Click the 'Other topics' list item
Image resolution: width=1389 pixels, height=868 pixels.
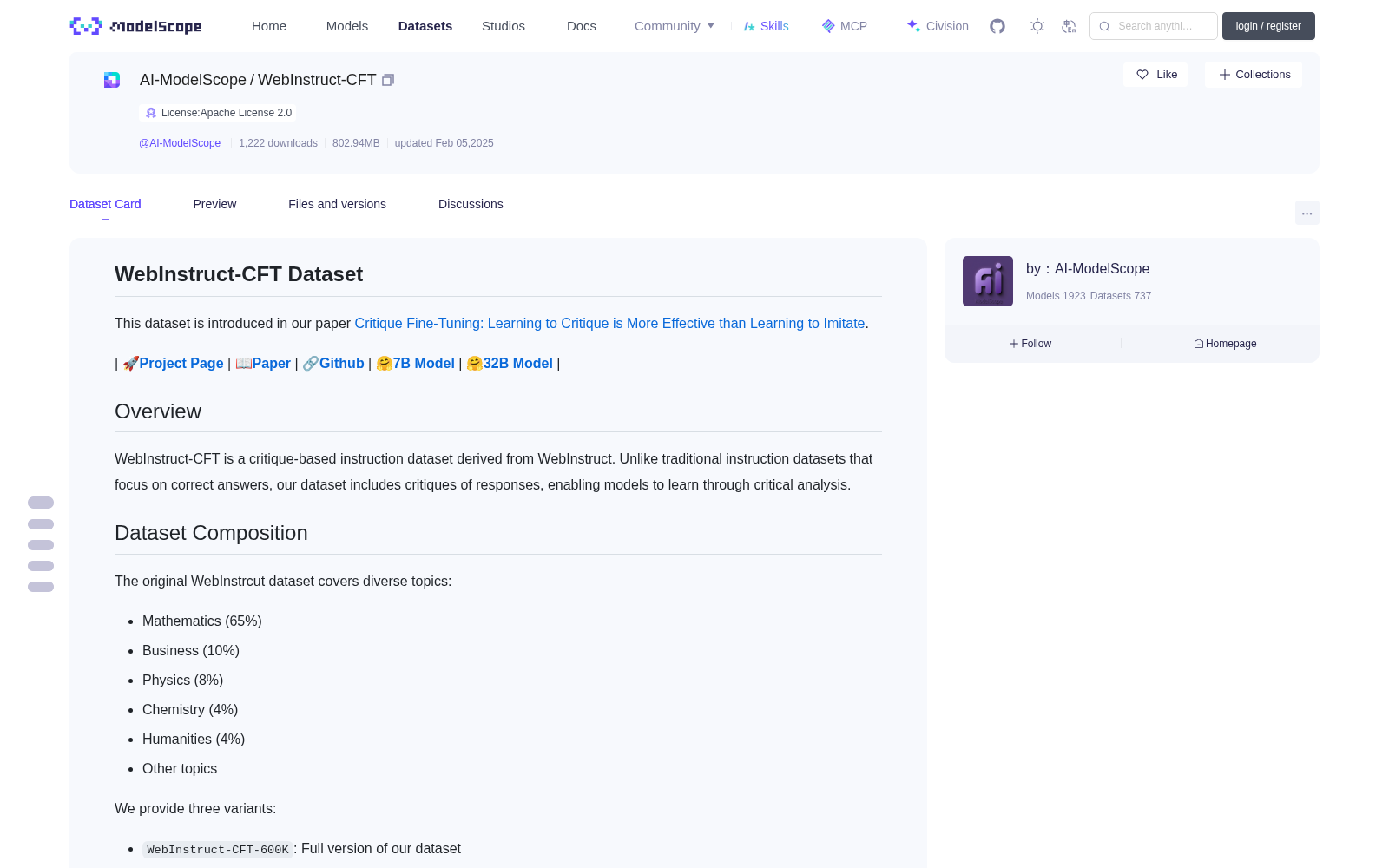pyautogui.click(x=180, y=769)
